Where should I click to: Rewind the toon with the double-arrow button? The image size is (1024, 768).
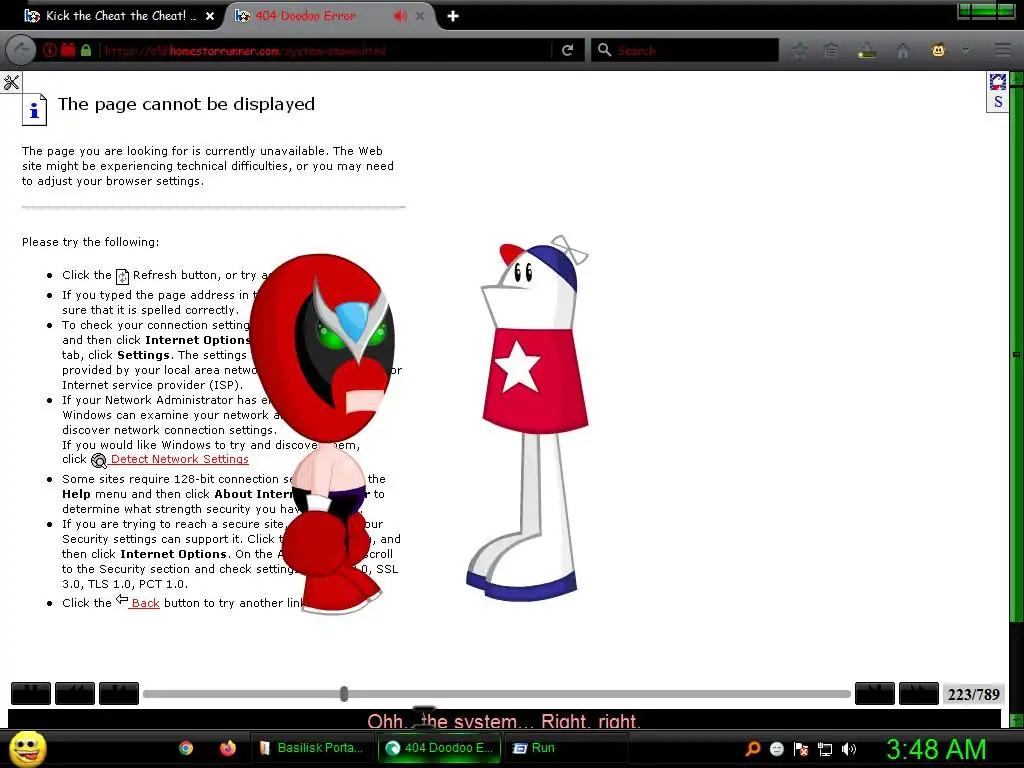(74, 694)
